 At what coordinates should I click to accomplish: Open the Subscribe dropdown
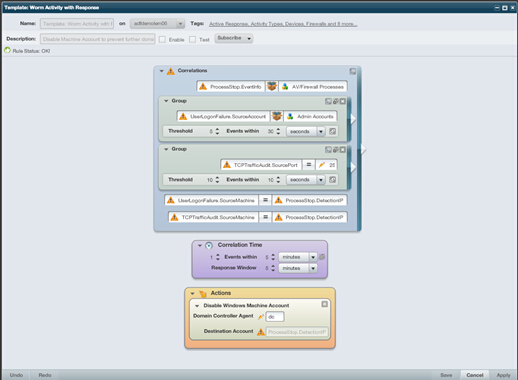pos(234,38)
